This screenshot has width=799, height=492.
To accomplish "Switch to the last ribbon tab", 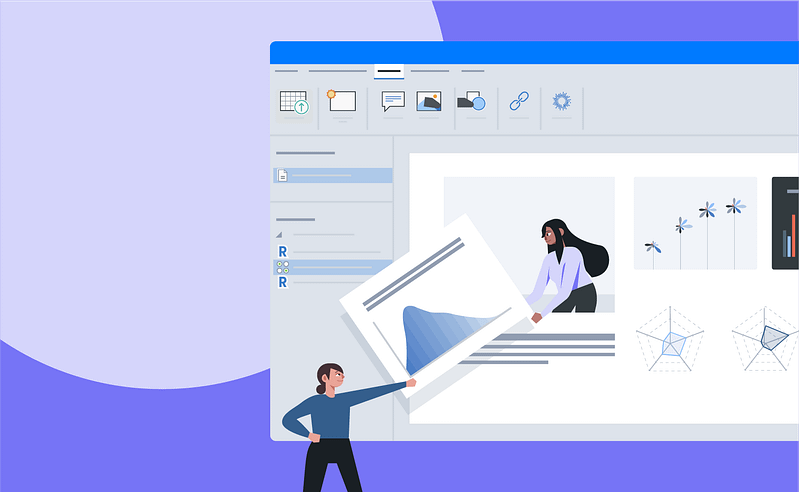I will click(x=473, y=71).
